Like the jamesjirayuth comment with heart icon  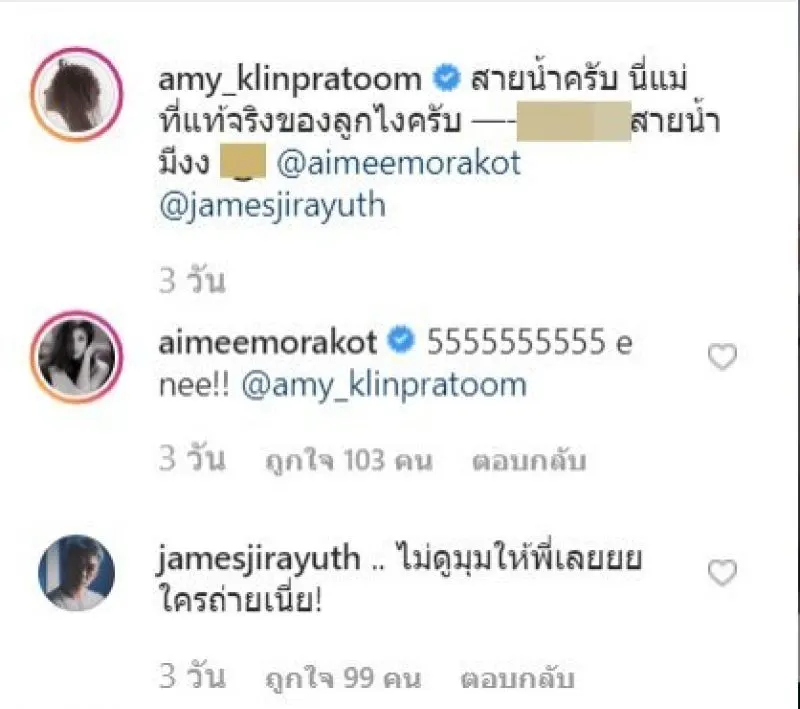[722, 572]
